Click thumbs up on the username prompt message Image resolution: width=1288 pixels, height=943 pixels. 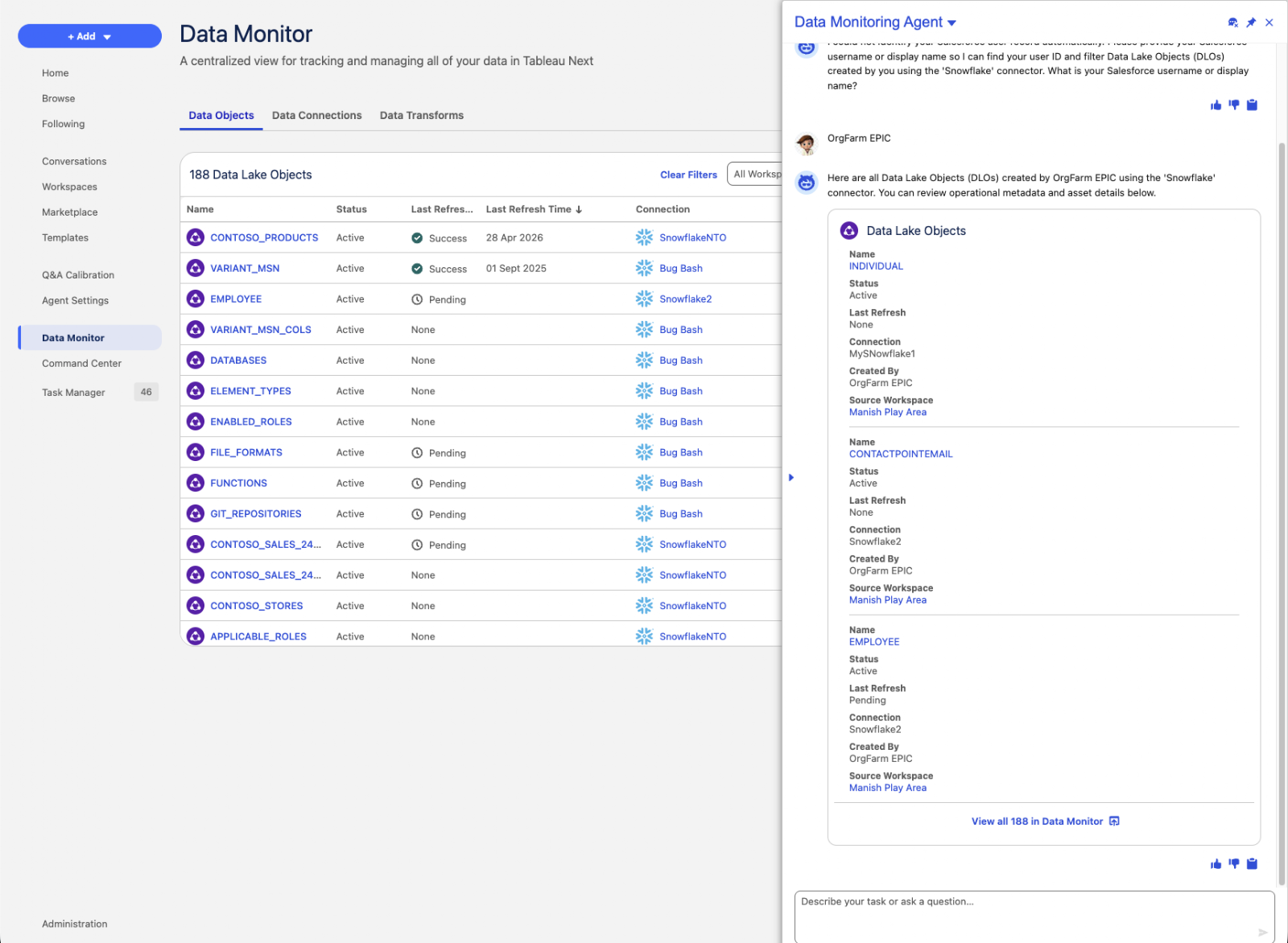point(1216,105)
